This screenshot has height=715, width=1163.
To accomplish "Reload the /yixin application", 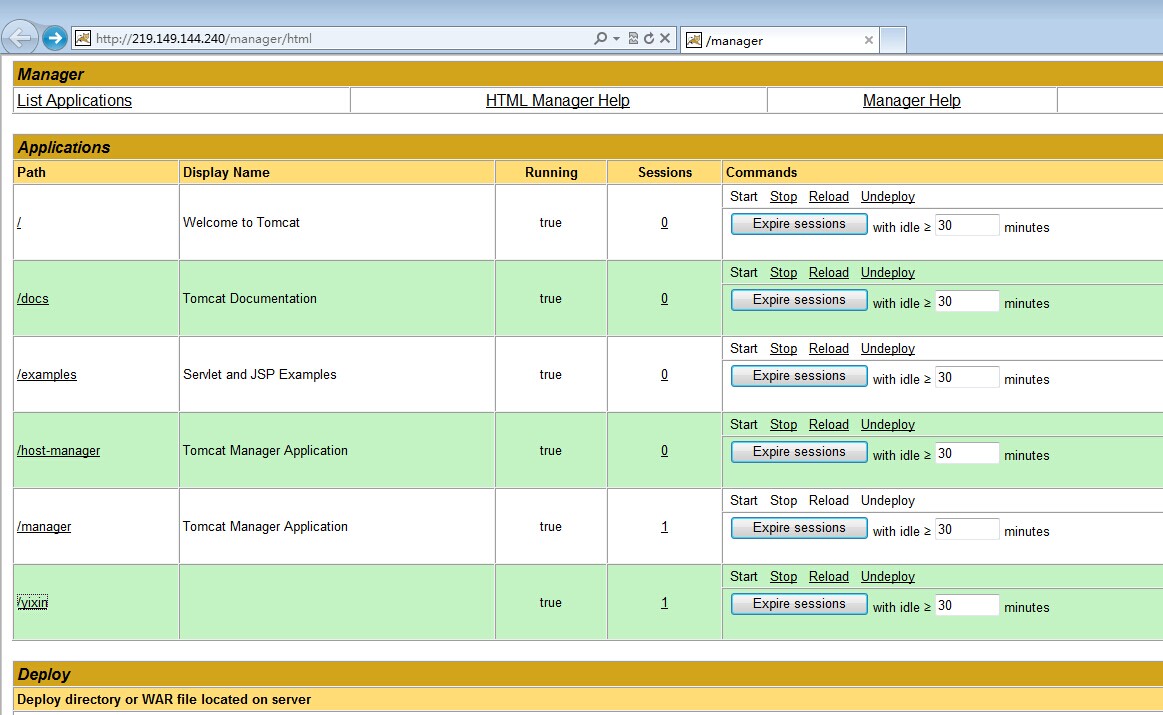I will pos(828,576).
